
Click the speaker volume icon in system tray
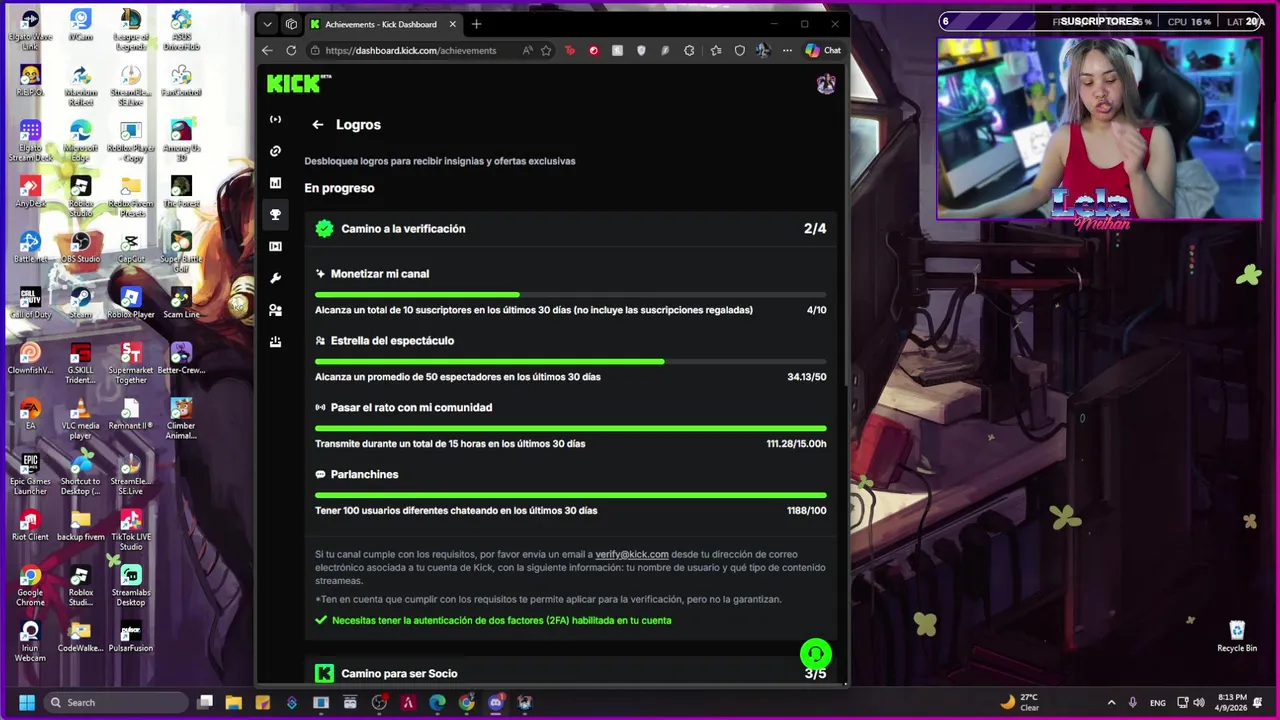1198,703
